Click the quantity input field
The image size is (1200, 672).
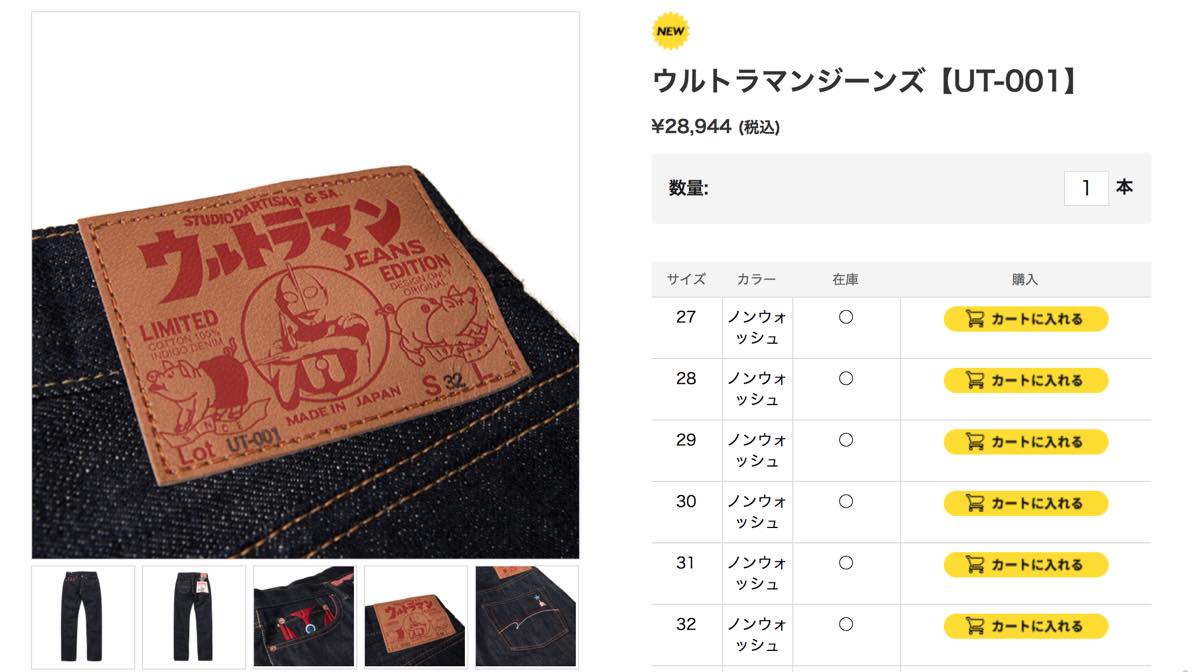1086,188
